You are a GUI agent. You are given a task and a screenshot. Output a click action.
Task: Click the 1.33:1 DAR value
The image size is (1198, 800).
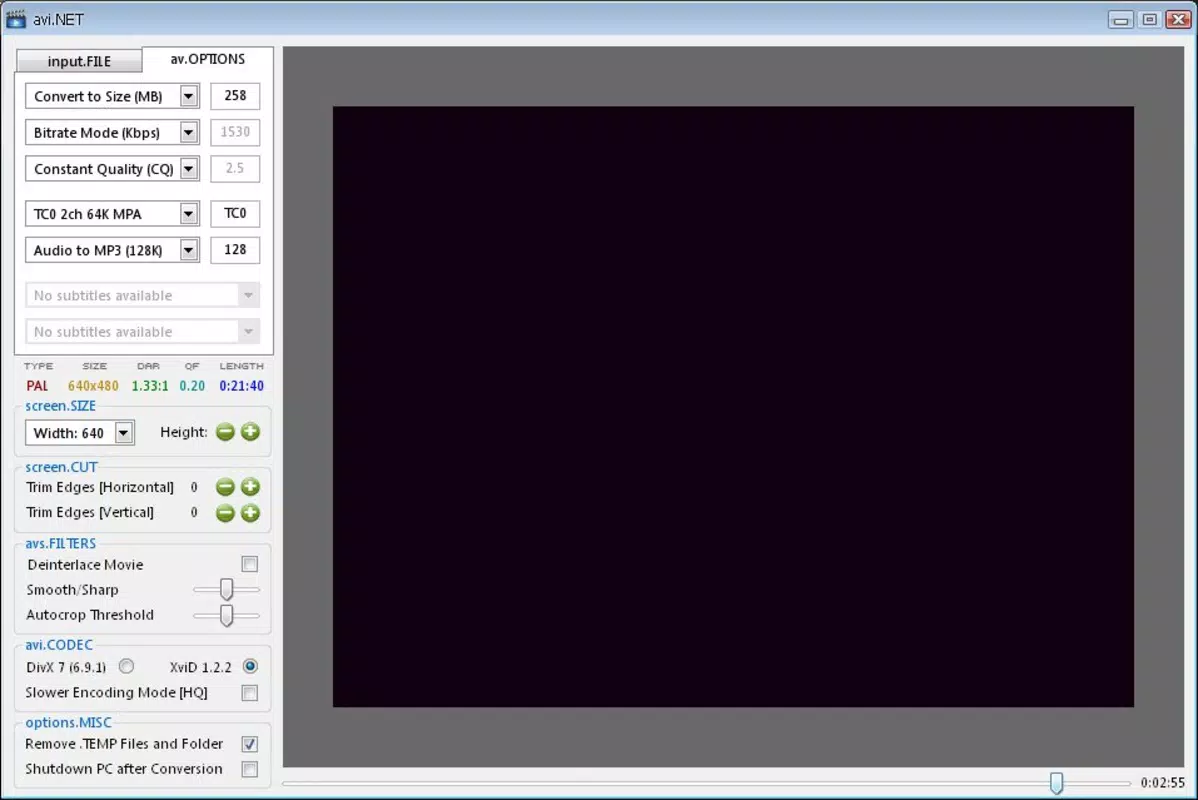[150, 386]
